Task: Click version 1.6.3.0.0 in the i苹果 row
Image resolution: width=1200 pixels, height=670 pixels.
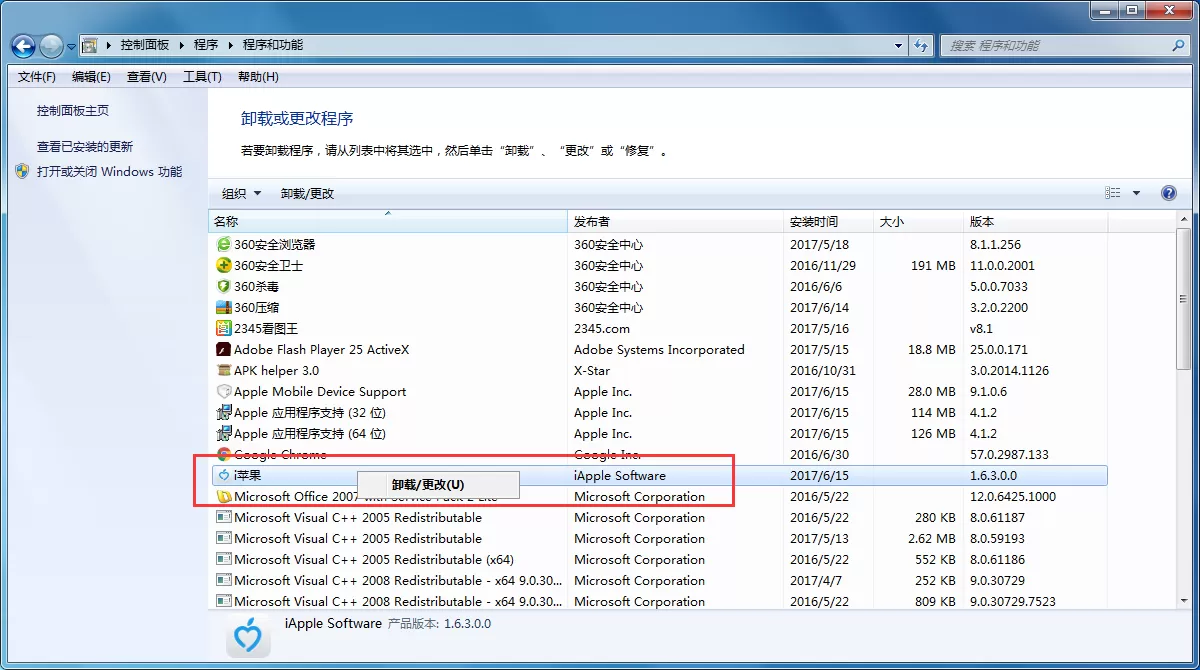Action: [993, 475]
